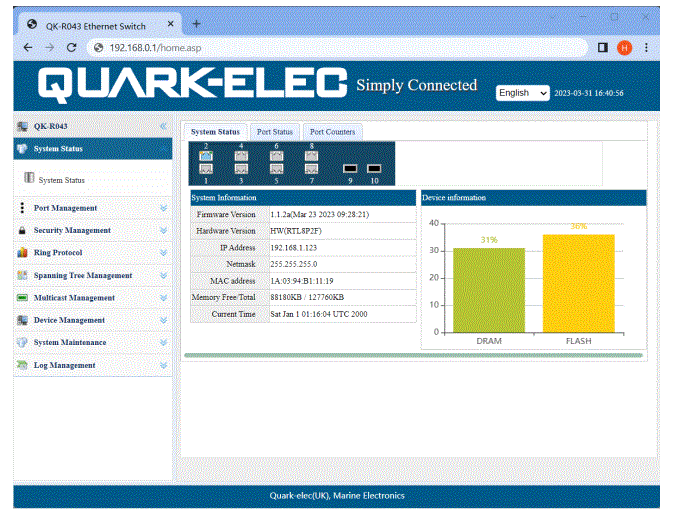Select port 7 icon in port panel

click(x=311, y=169)
